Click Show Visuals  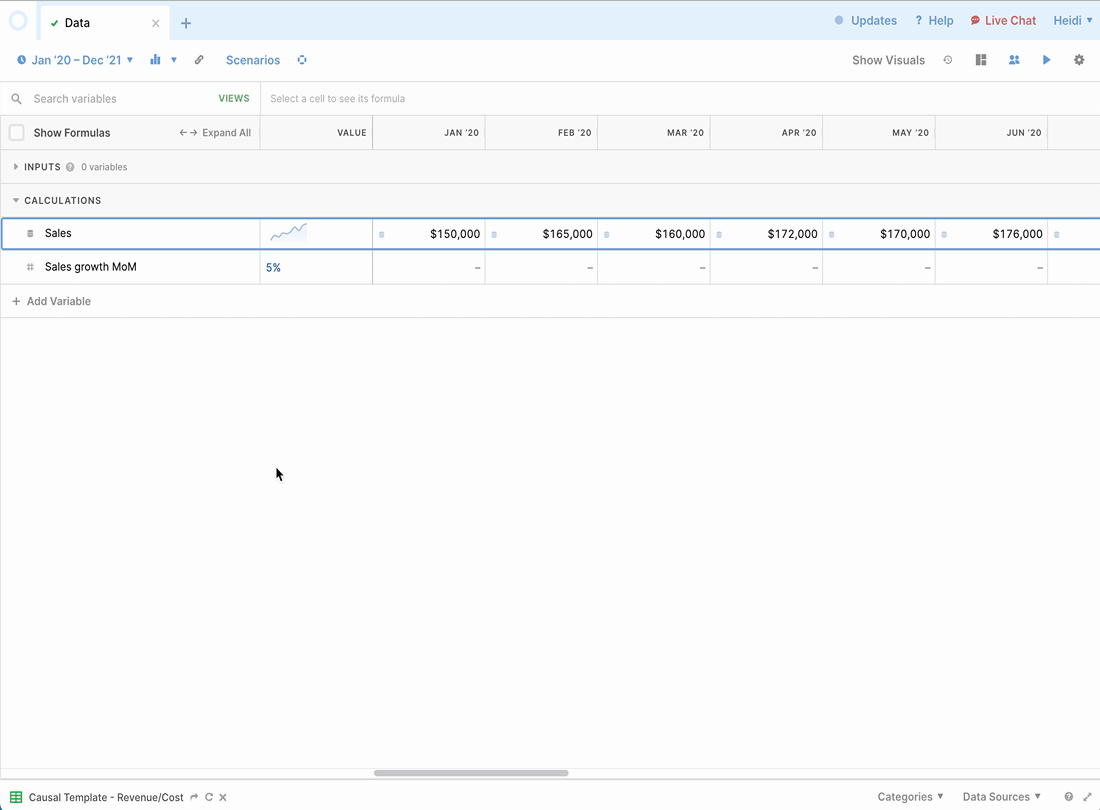[x=888, y=60]
